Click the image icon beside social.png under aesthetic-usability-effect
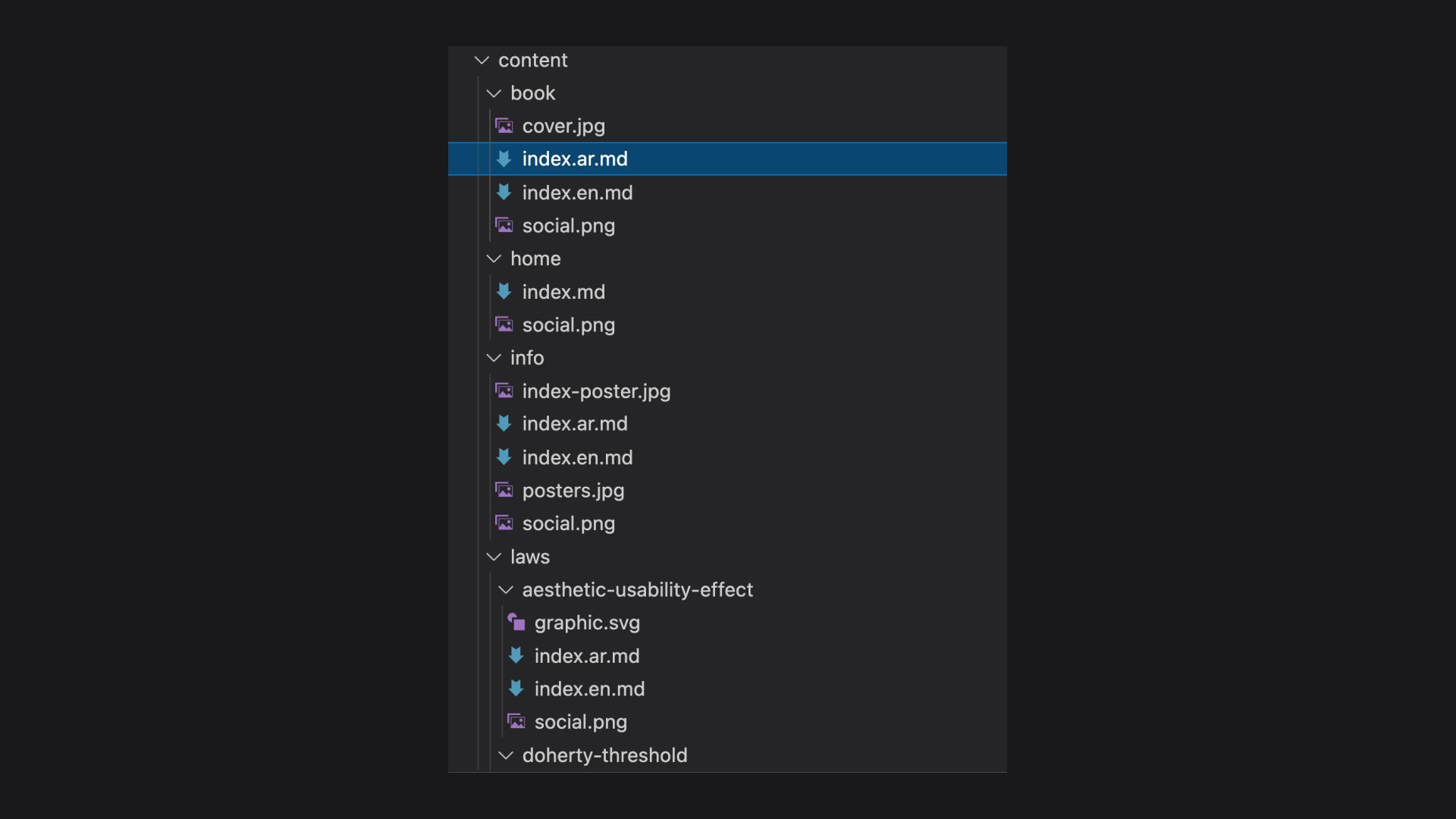1456x819 pixels. click(x=516, y=721)
